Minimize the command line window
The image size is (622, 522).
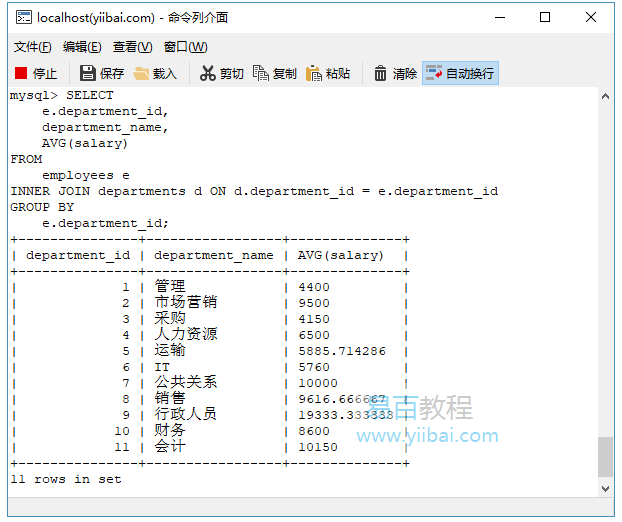(x=499, y=17)
